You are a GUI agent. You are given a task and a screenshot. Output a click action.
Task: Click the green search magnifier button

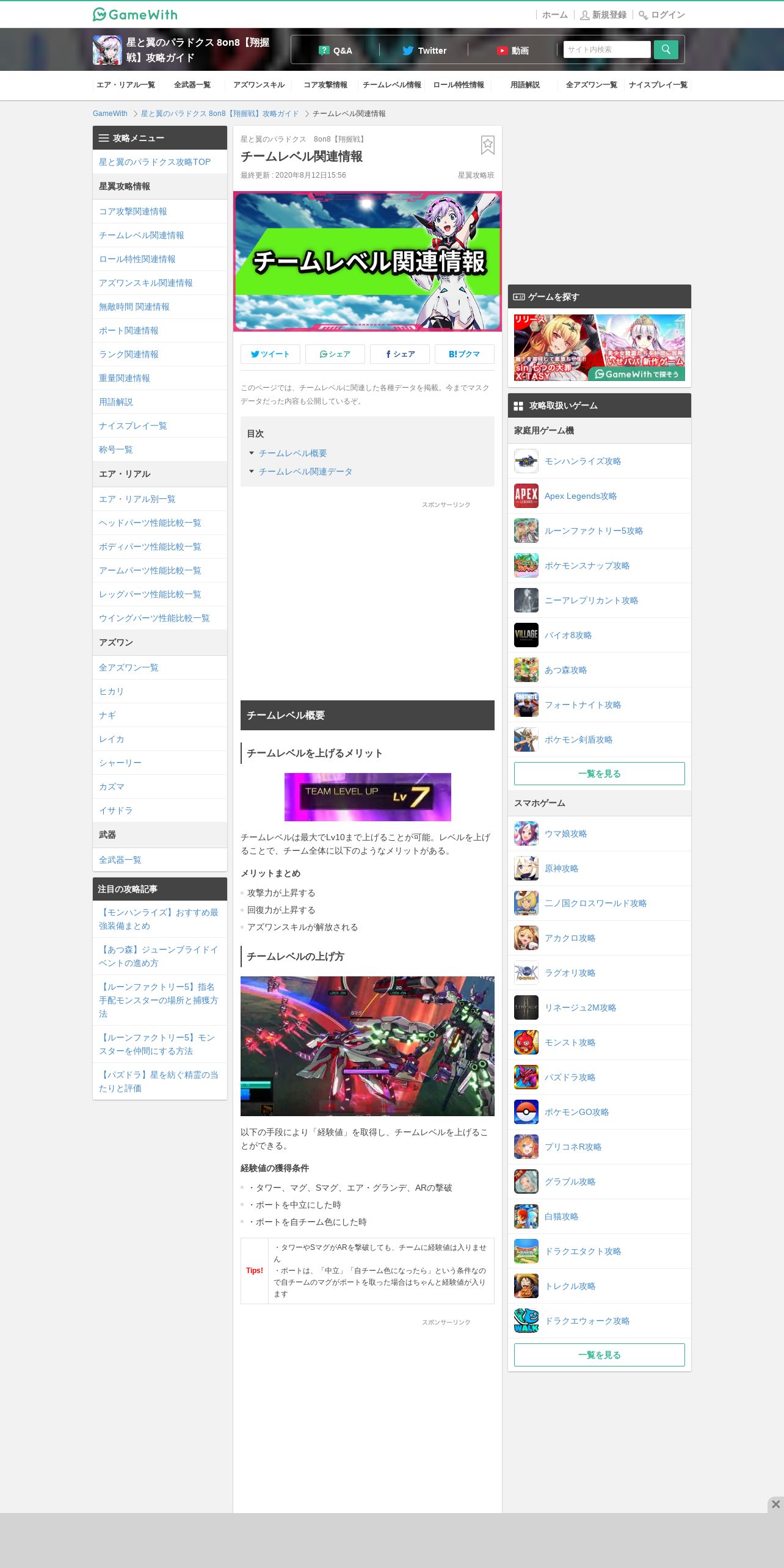(x=666, y=49)
